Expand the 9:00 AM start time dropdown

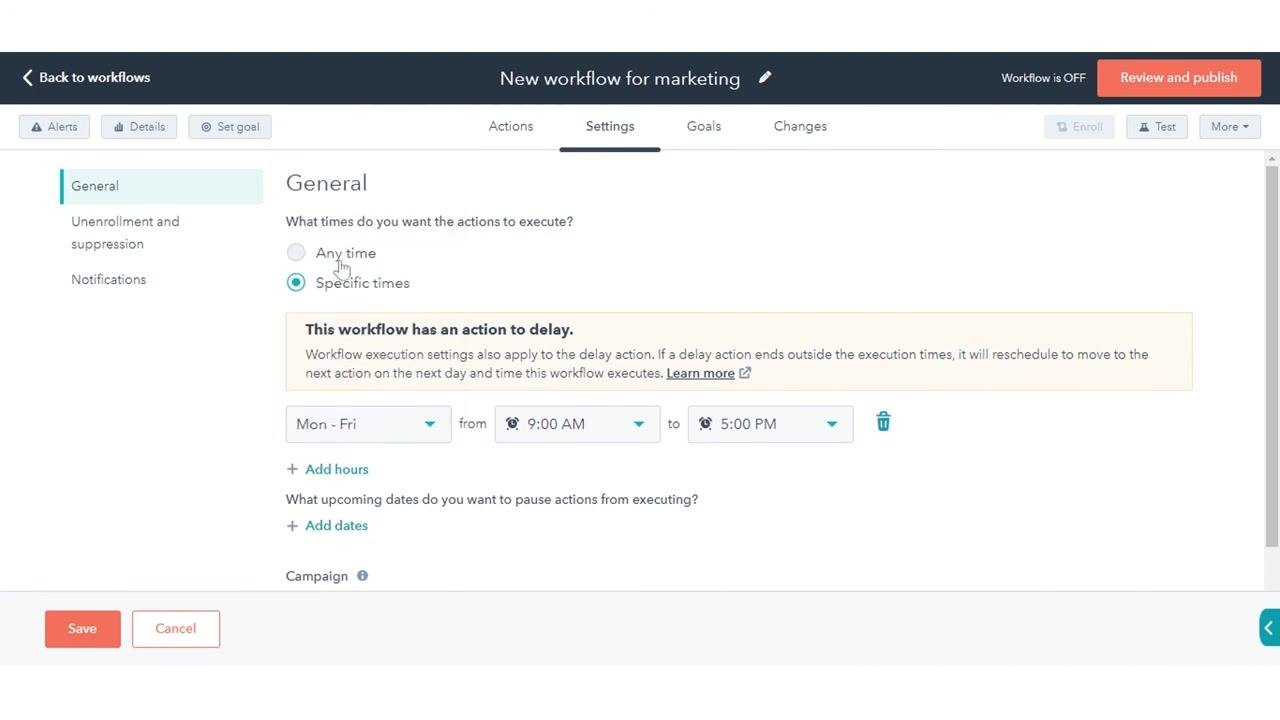(577, 424)
